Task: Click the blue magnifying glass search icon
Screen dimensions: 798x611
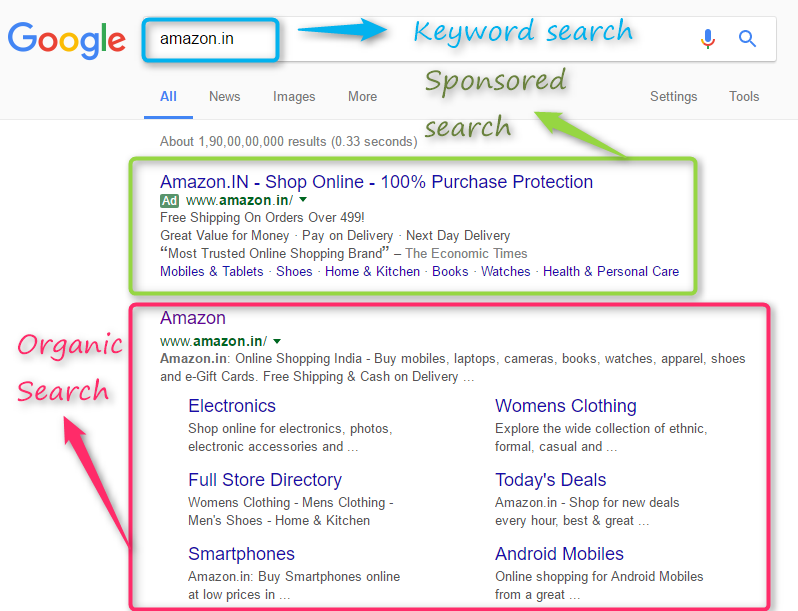Action: [747, 39]
